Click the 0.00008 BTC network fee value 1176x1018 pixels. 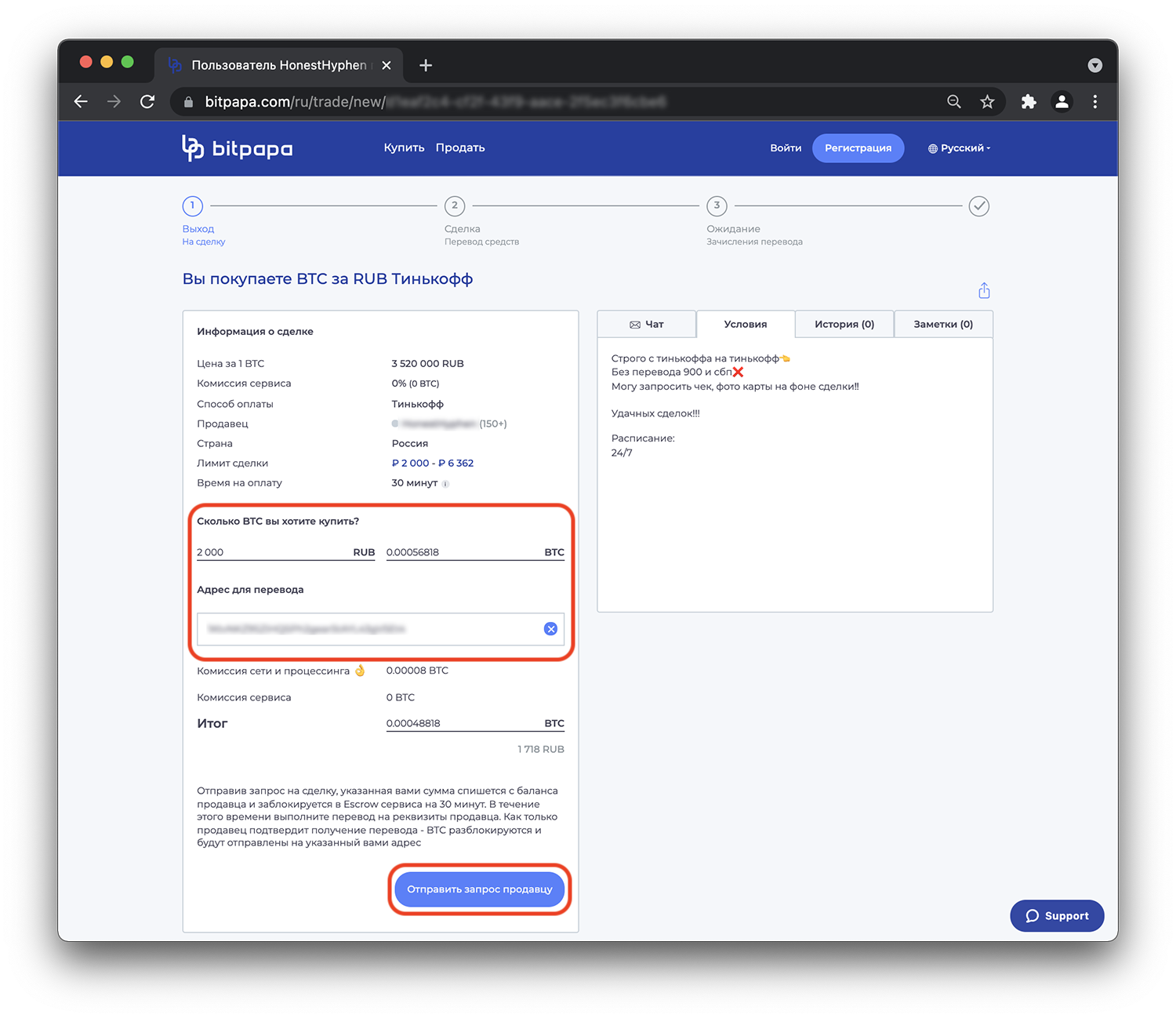[417, 671]
